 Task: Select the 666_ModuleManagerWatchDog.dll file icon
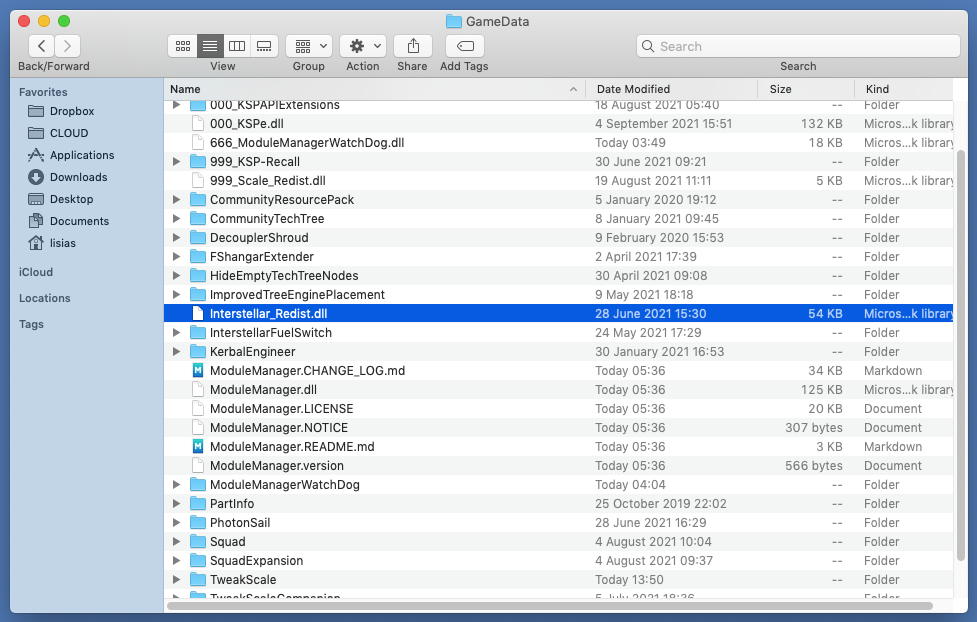click(198, 143)
